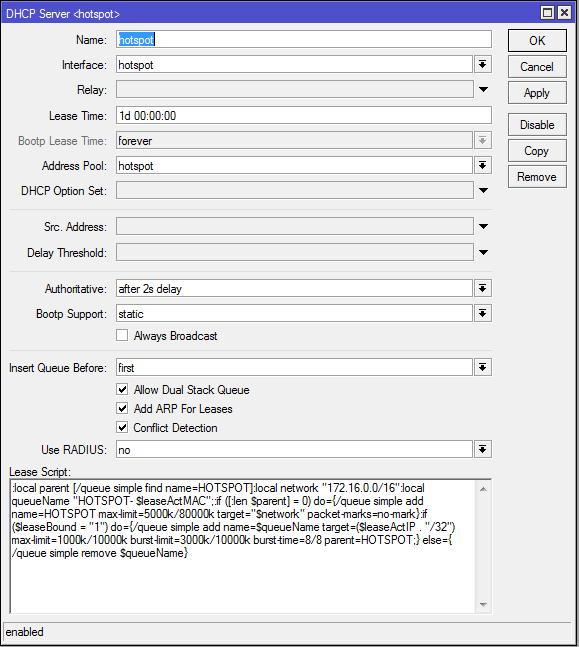This screenshot has height=647, width=579.
Task: Expand the Delay Threshold field
Action: (x=483, y=252)
